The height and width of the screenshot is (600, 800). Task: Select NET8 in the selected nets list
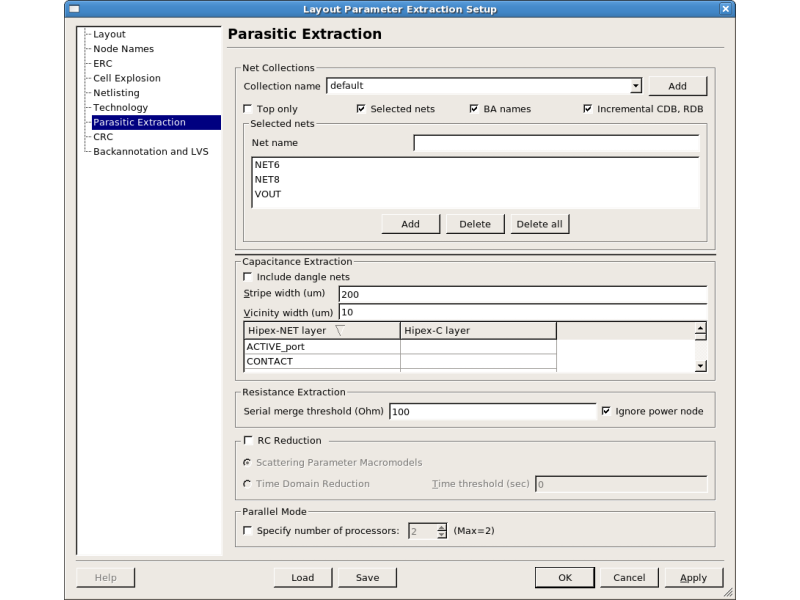pos(267,179)
